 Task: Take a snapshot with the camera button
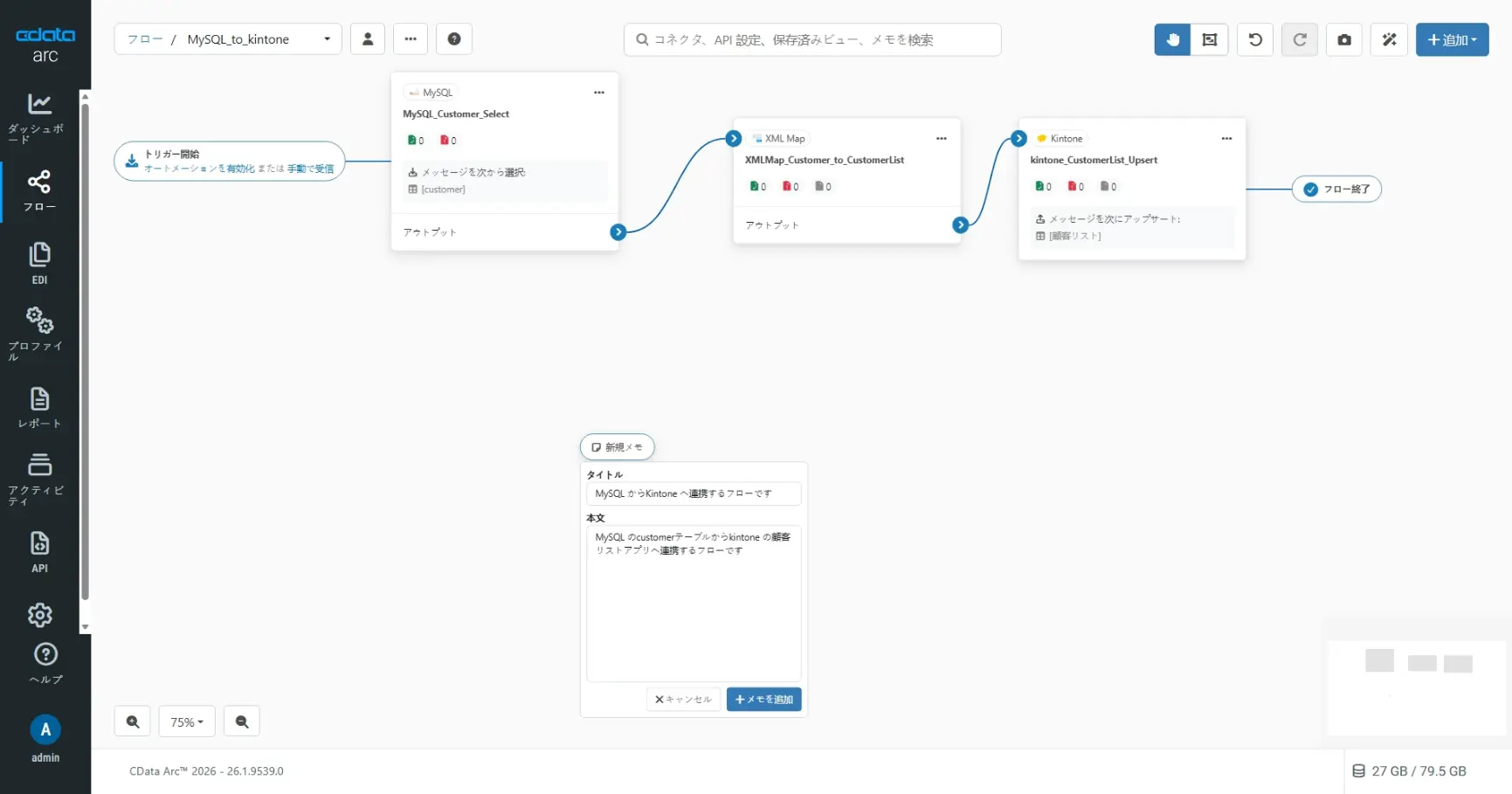(x=1344, y=39)
